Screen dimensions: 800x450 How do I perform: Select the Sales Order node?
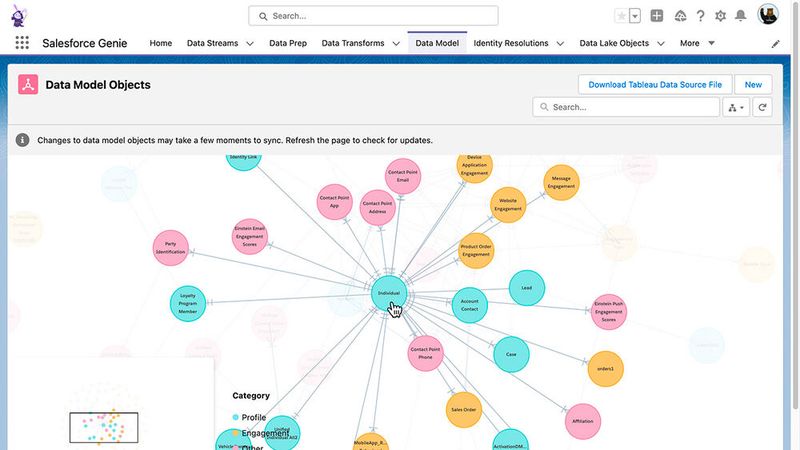(464, 410)
